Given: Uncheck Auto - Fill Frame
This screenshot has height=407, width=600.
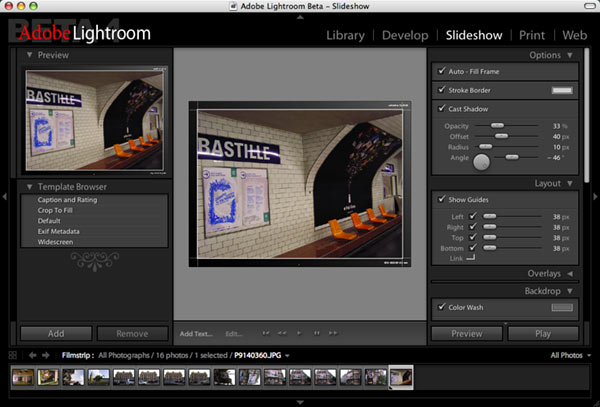Looking at the screenshot, I should pos(442,71).
